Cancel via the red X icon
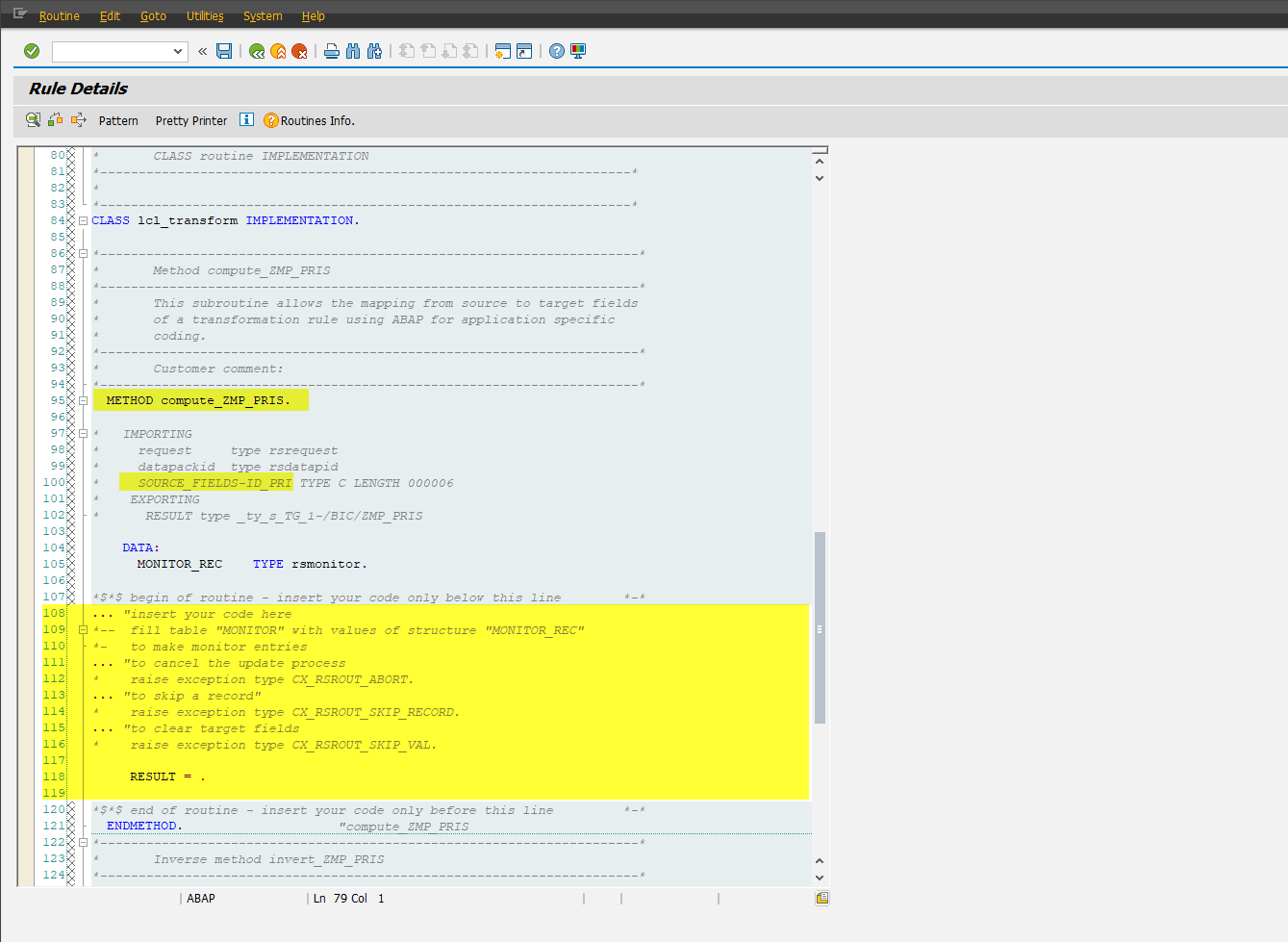Viewport: 1288px width, 942px height. pos(298,51)
